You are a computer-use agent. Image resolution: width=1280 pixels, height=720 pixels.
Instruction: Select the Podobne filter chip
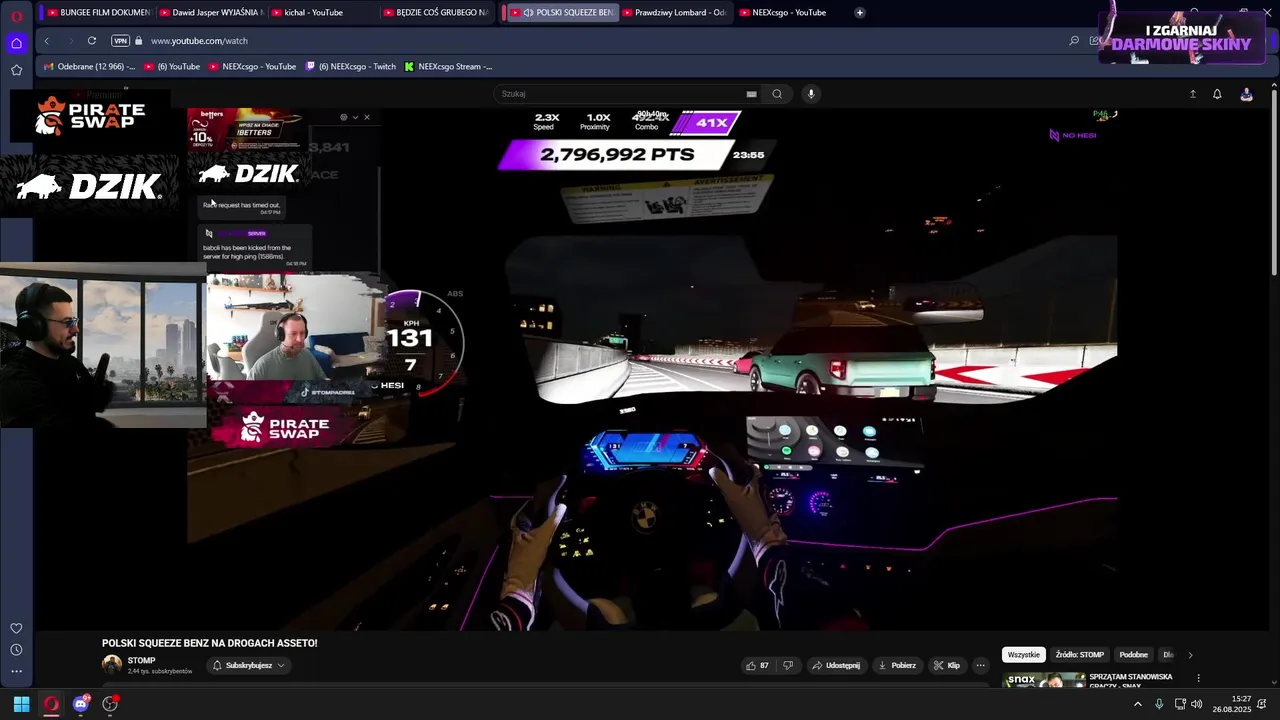(x=1133, y=655)
